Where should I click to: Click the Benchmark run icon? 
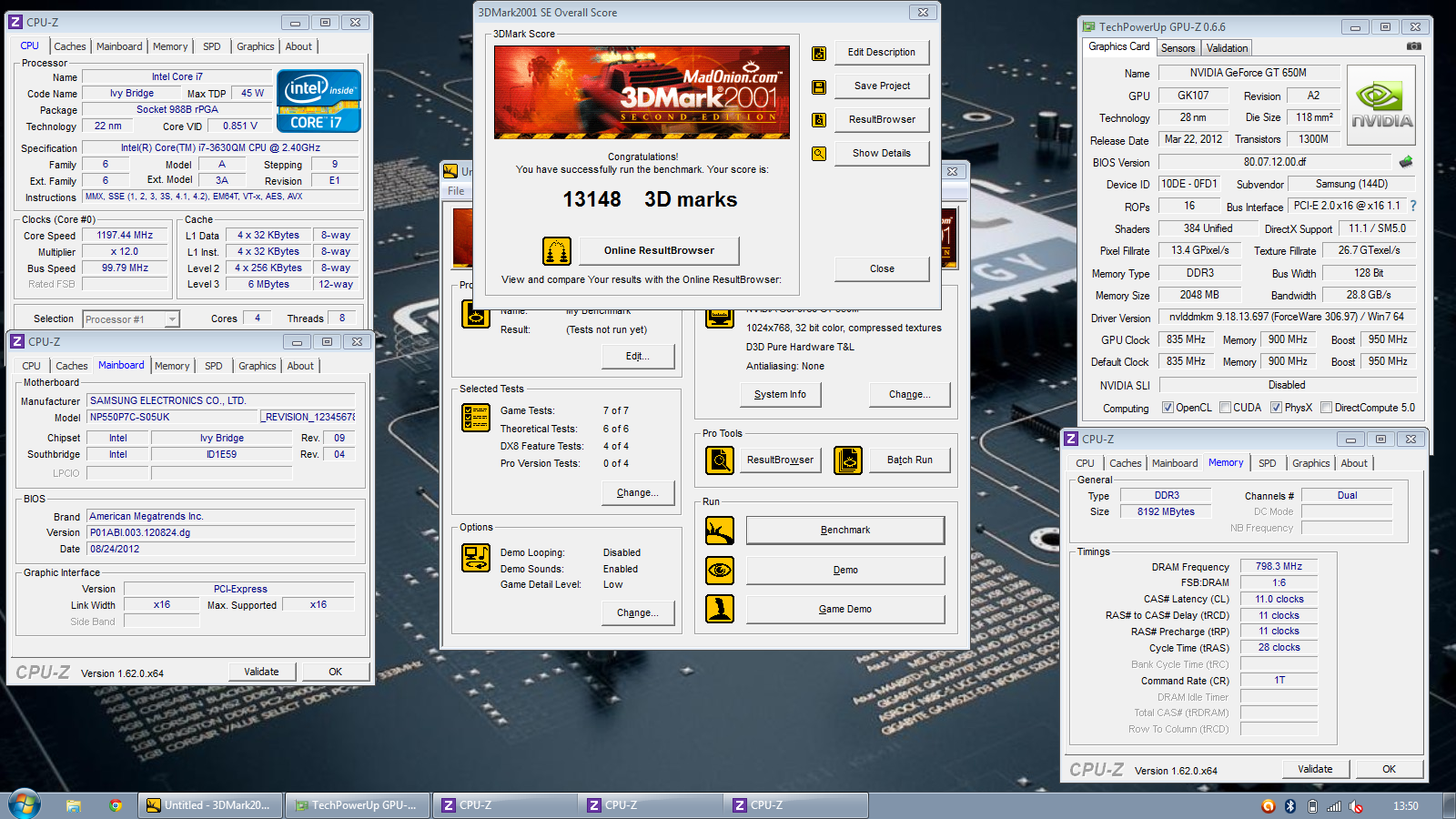(720, 531)
